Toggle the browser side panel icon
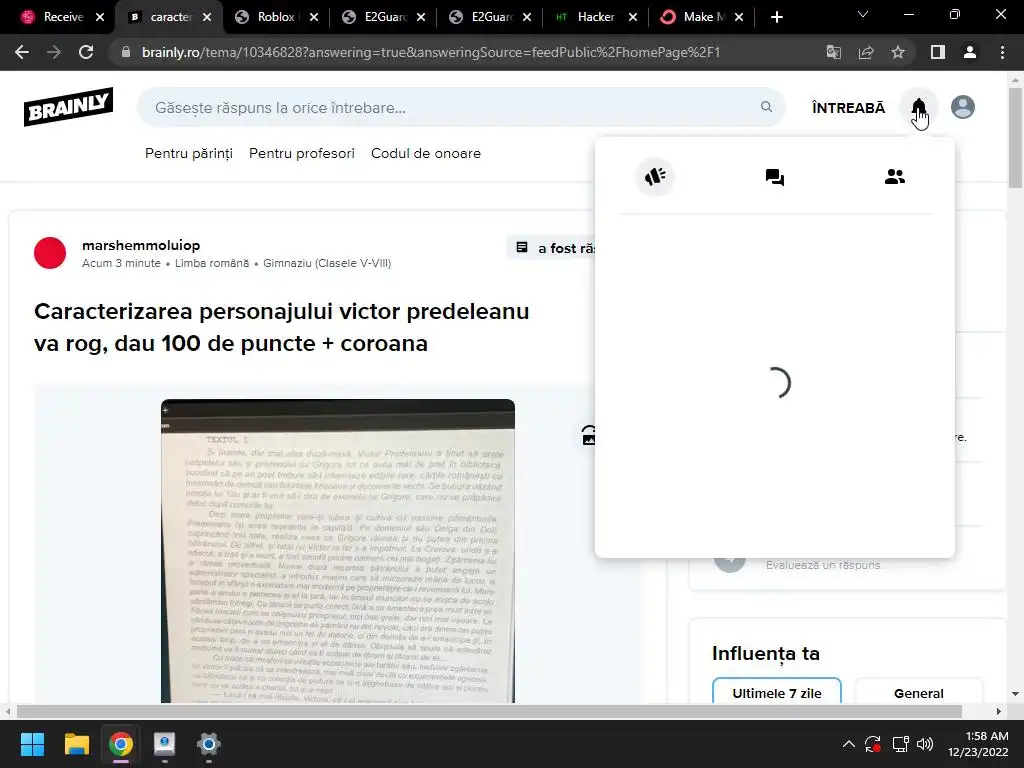The width and height of the screenshot is (1024, 768). click(x=938, y=52)
